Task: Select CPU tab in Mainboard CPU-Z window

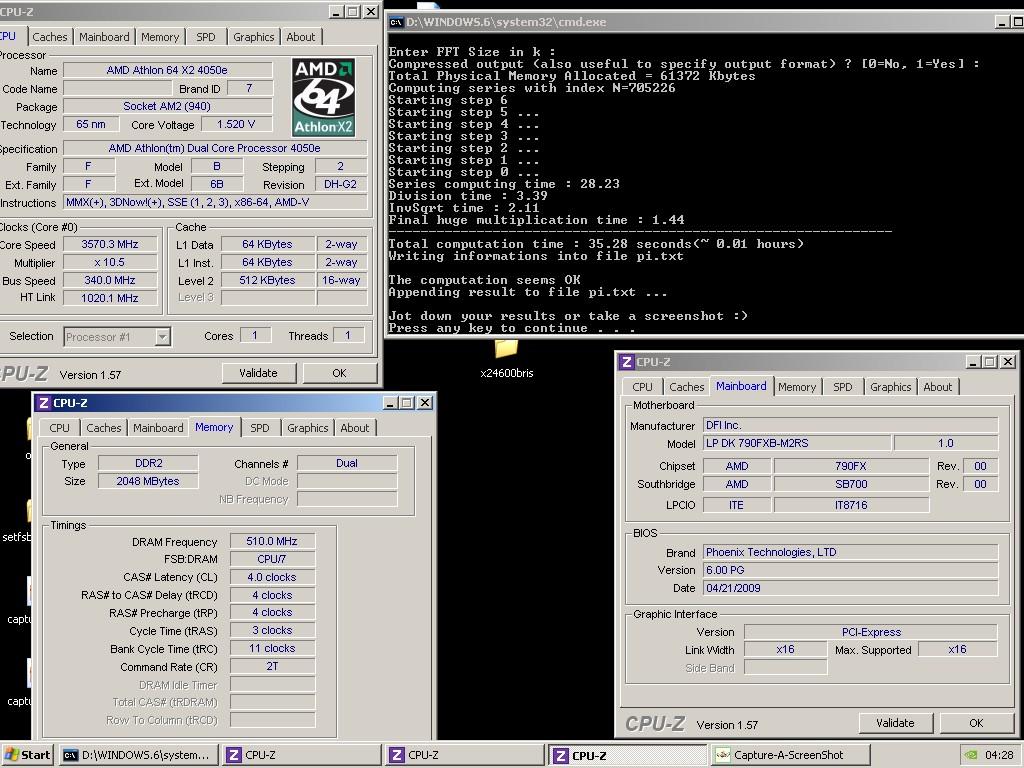Action: tap(643, 387)
